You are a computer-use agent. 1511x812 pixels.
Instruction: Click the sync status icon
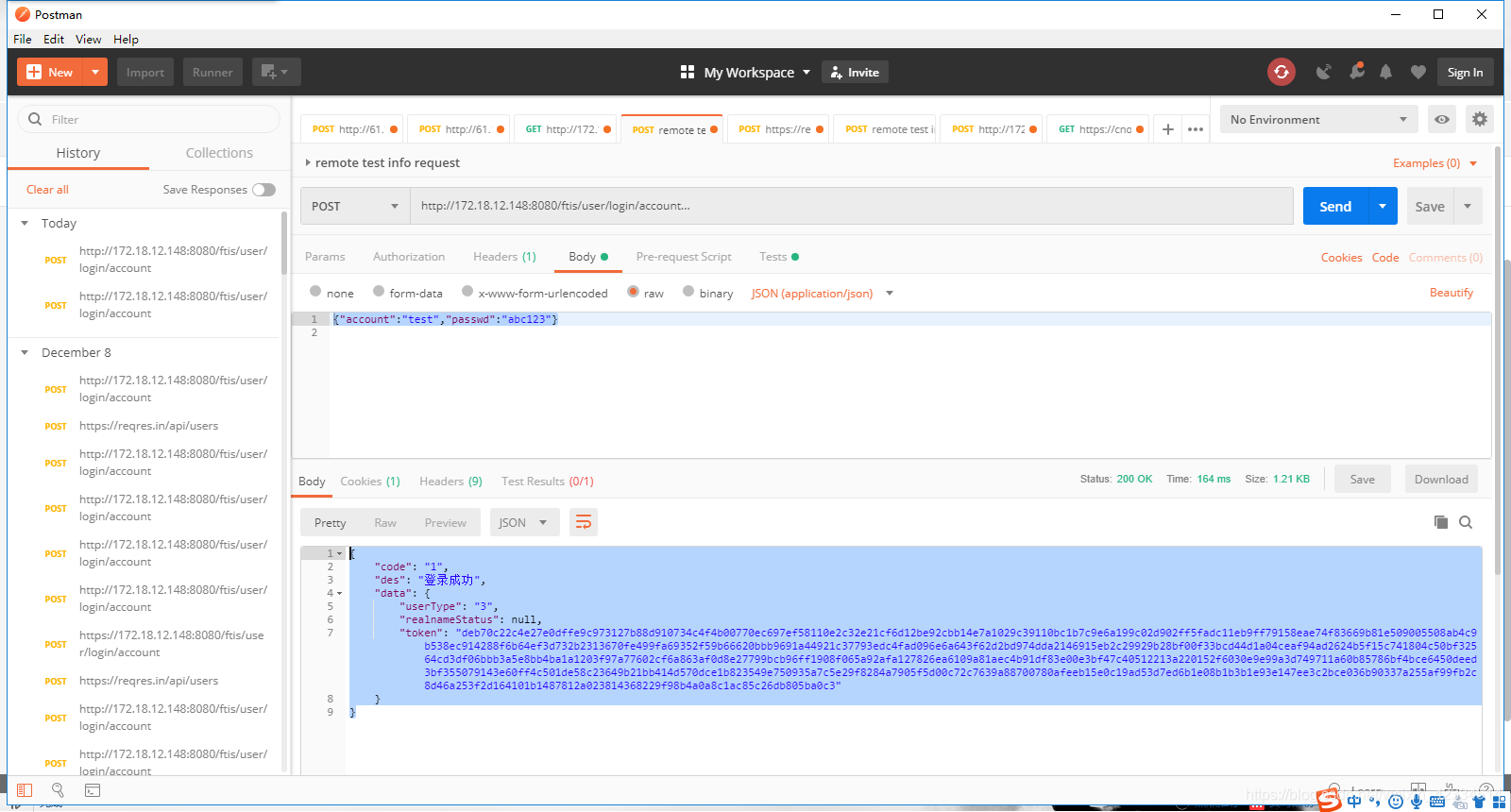coord(1282,72)
